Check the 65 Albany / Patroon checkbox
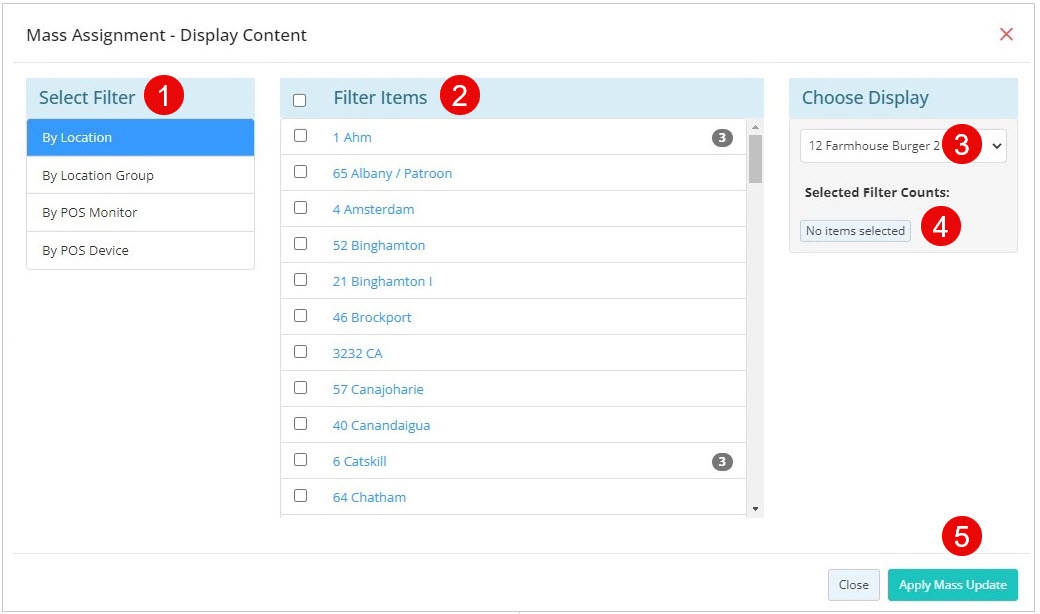Viewport: 1040px width, 614px height. pyautogui.click(x=300, y=172)
